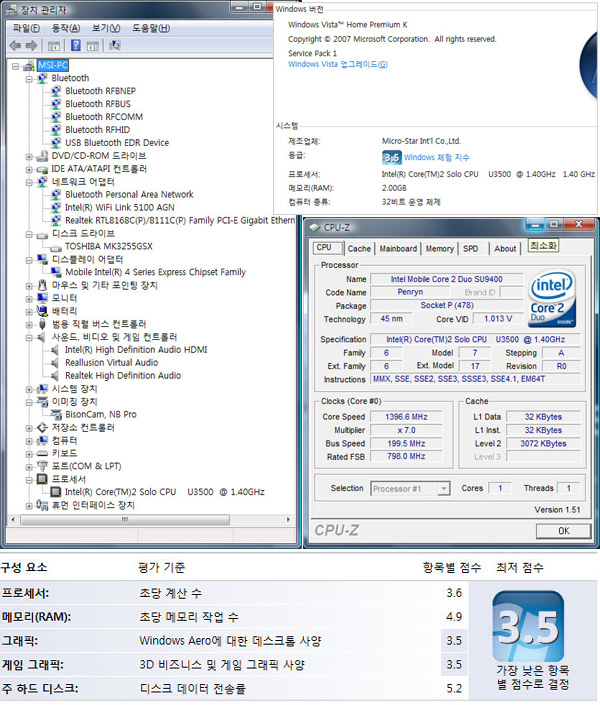Open the Windows 체험 지수 link
The image size is (600, 705).
pyautogui.click(x=436, y=157)
